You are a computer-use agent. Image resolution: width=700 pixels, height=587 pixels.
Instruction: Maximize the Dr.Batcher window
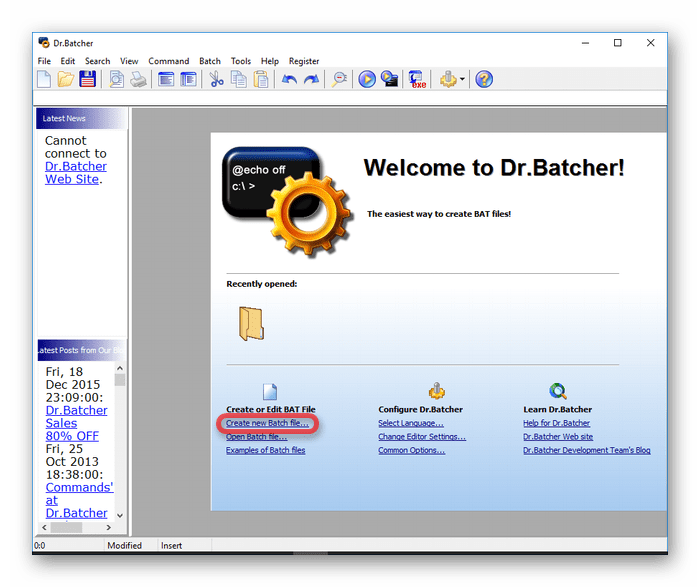(618, 43)
